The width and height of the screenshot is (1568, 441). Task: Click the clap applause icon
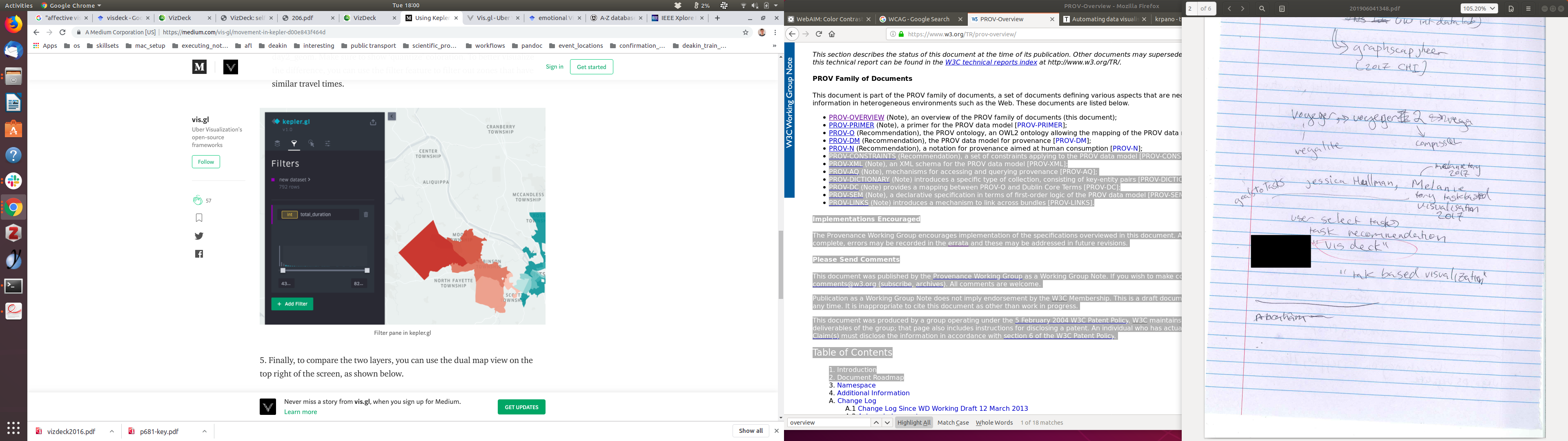click(197, 200)
